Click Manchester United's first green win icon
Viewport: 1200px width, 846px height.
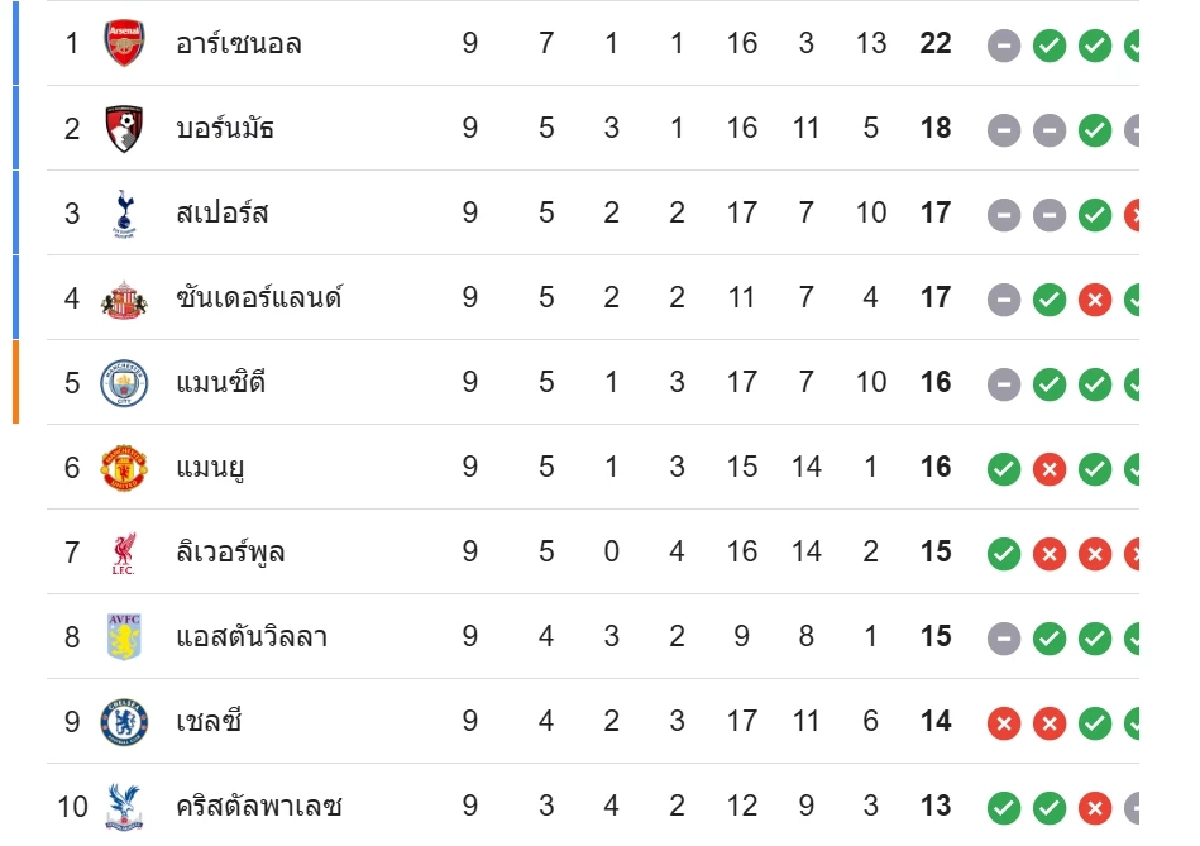[x=1004, y=468]
